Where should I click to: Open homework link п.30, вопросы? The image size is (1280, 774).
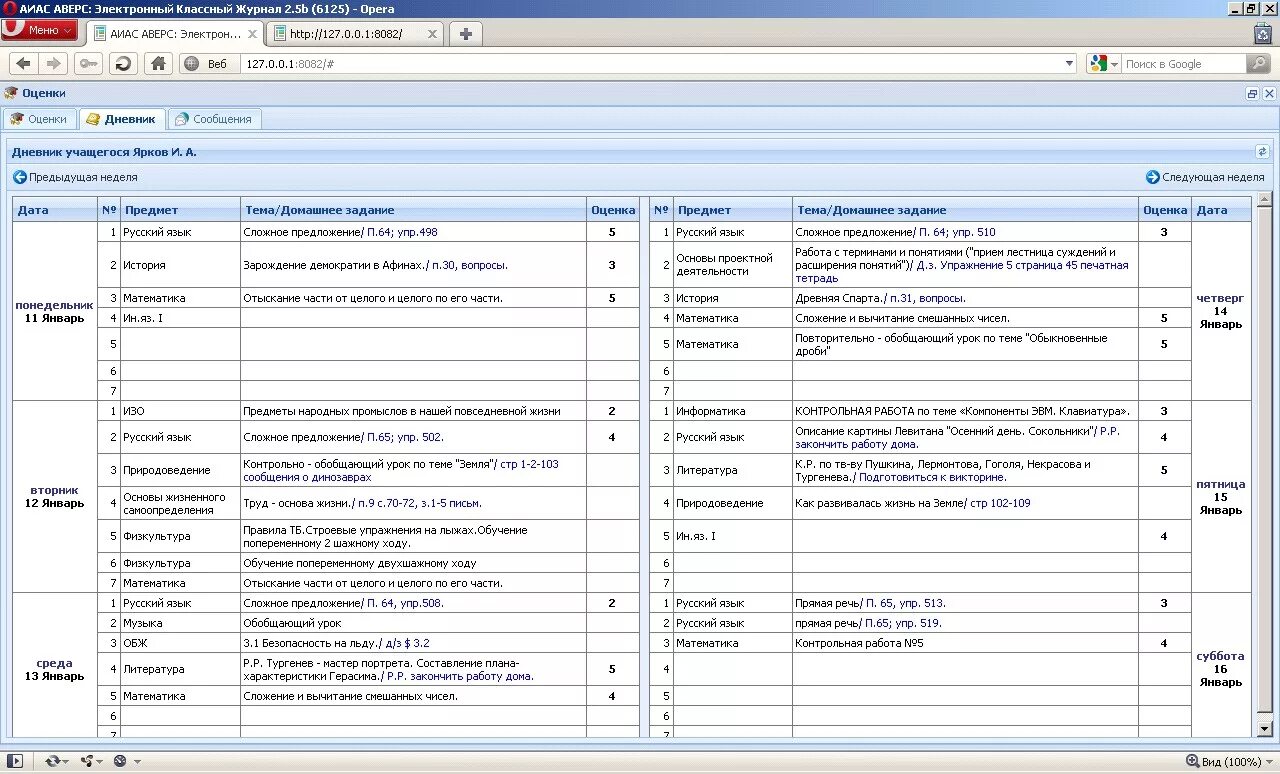click(x=469, y=265)
